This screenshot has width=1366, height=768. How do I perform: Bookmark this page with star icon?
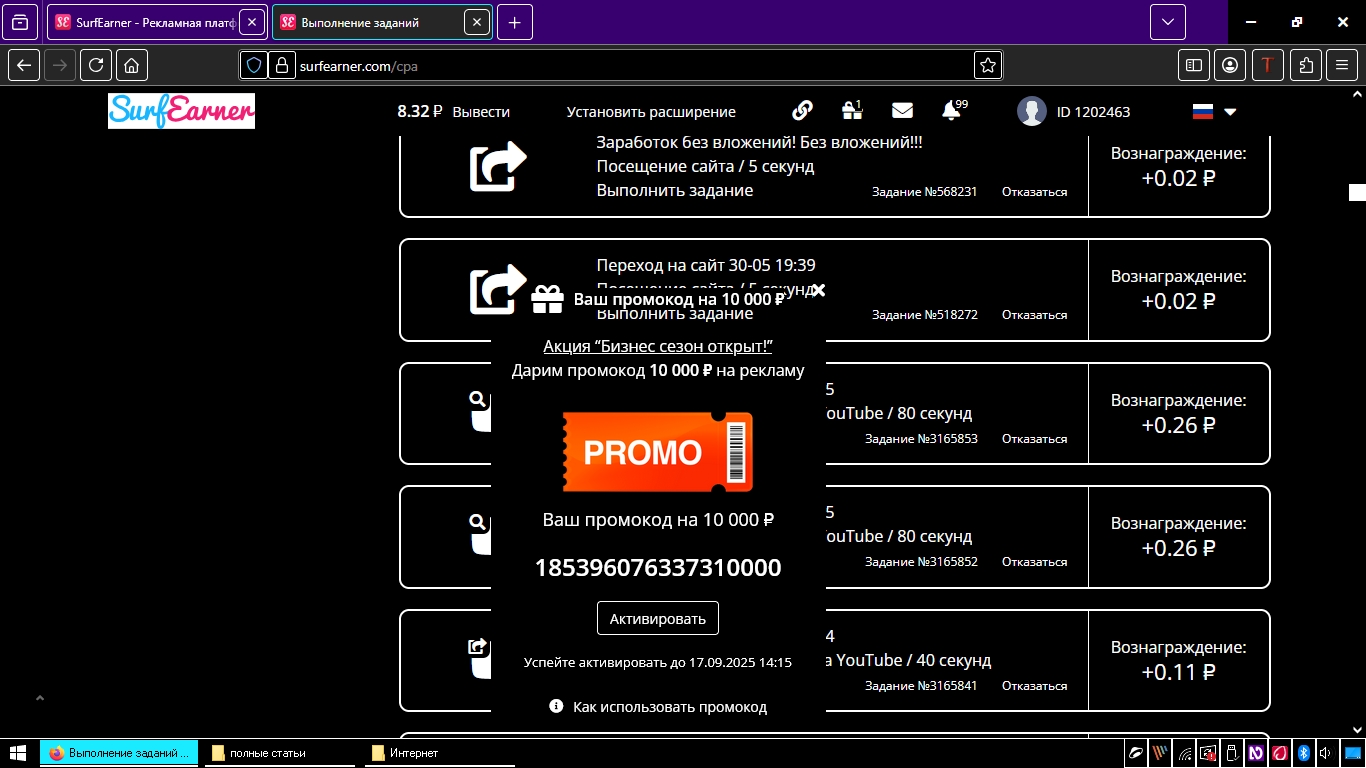(987, 65)
